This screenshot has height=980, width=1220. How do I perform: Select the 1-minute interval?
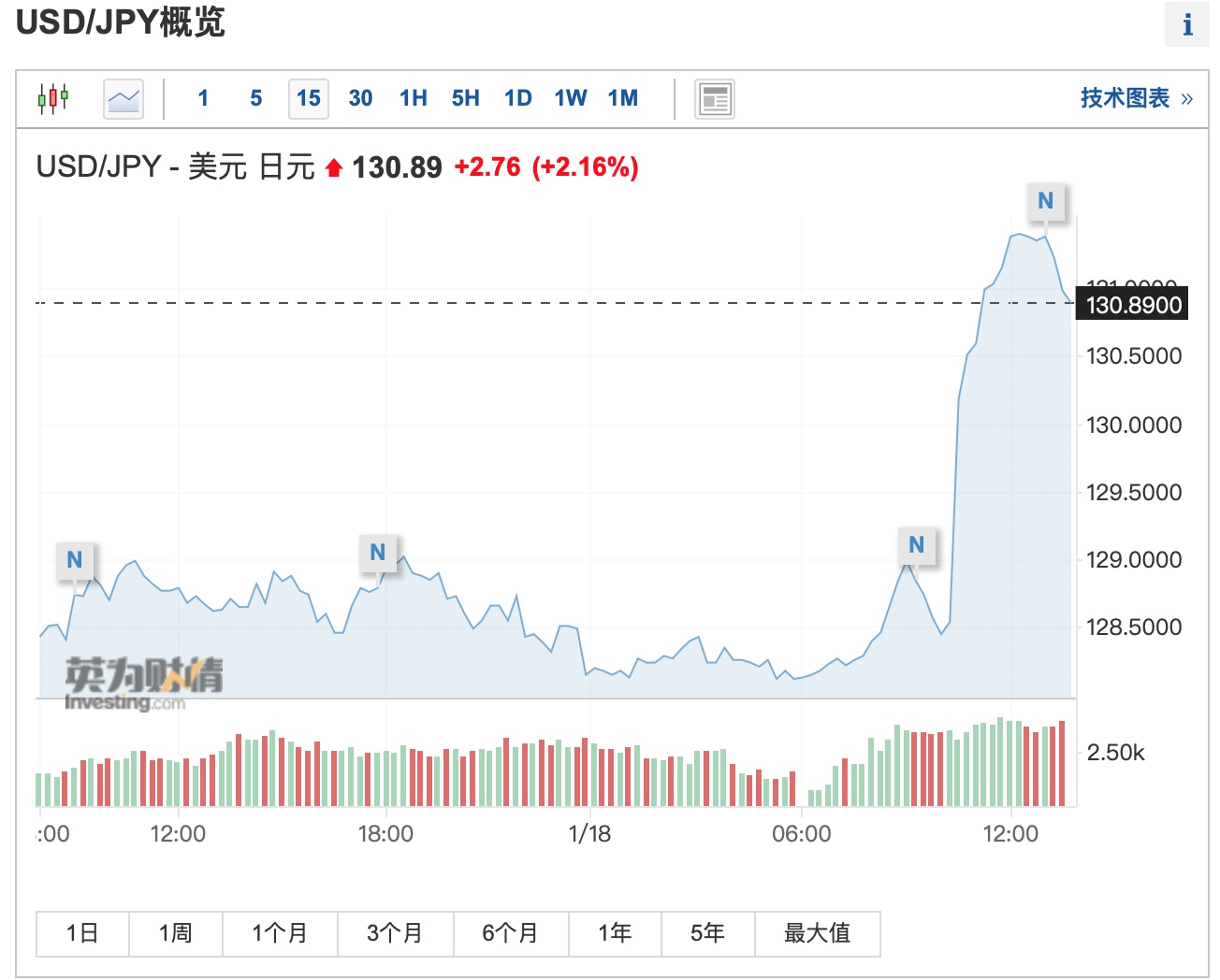tap(203, 98)
